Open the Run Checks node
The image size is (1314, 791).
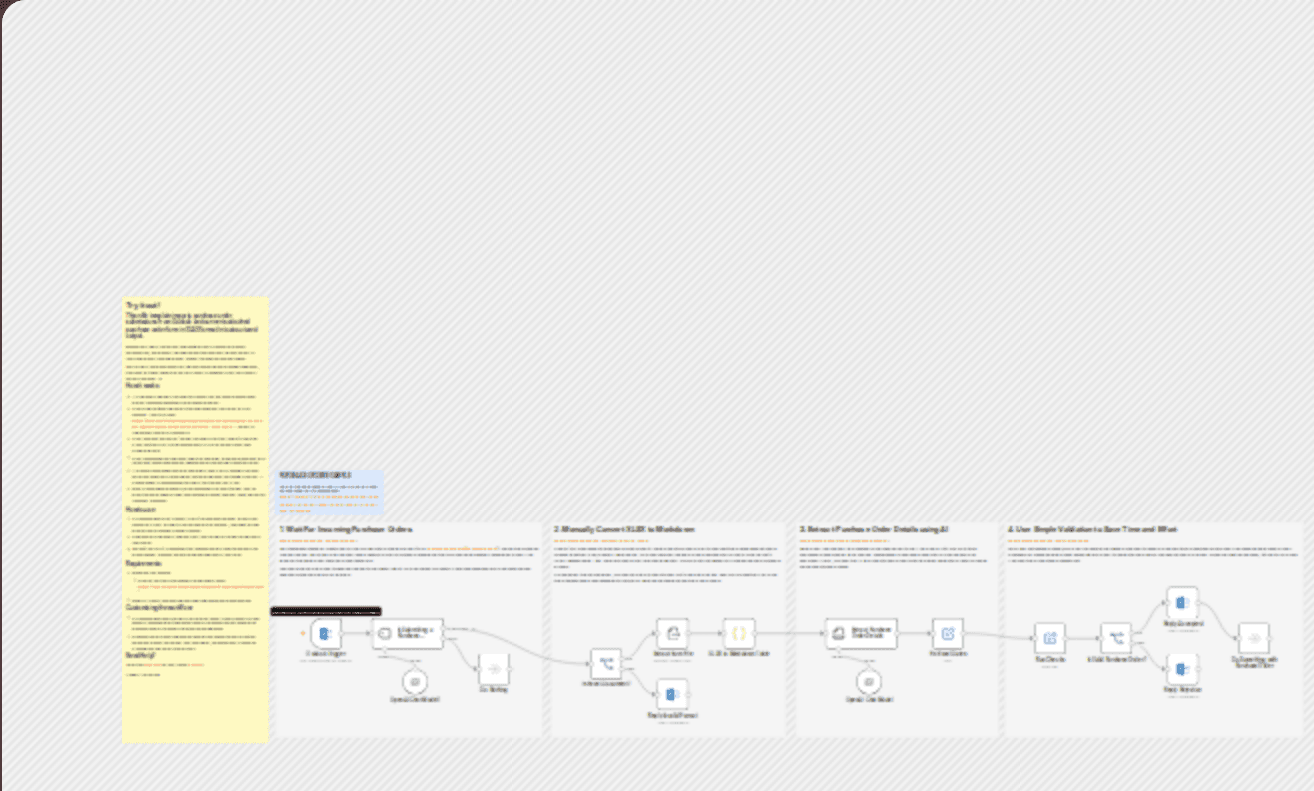(1050, 638)
